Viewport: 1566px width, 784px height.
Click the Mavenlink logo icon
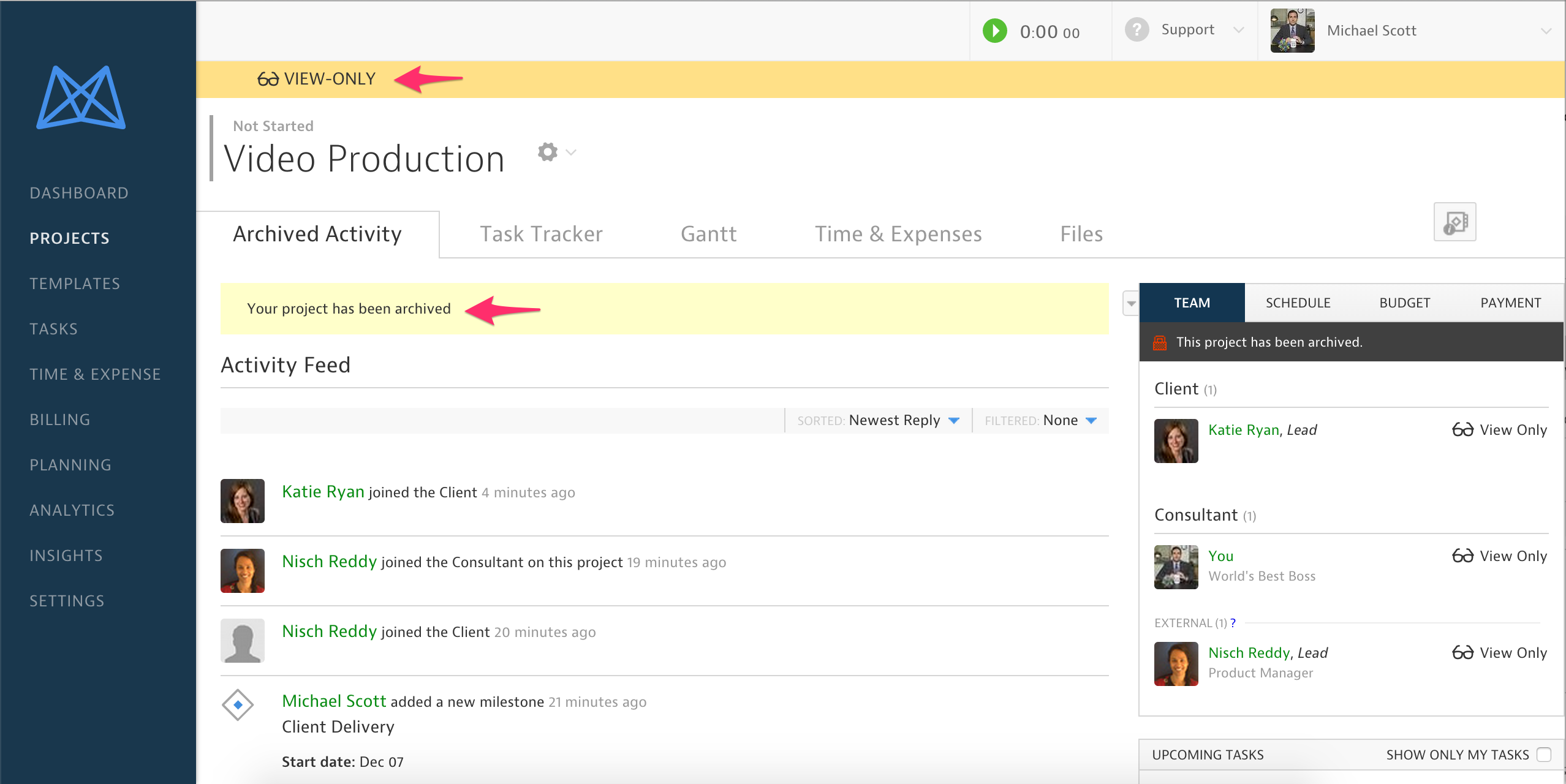point(81,98)
